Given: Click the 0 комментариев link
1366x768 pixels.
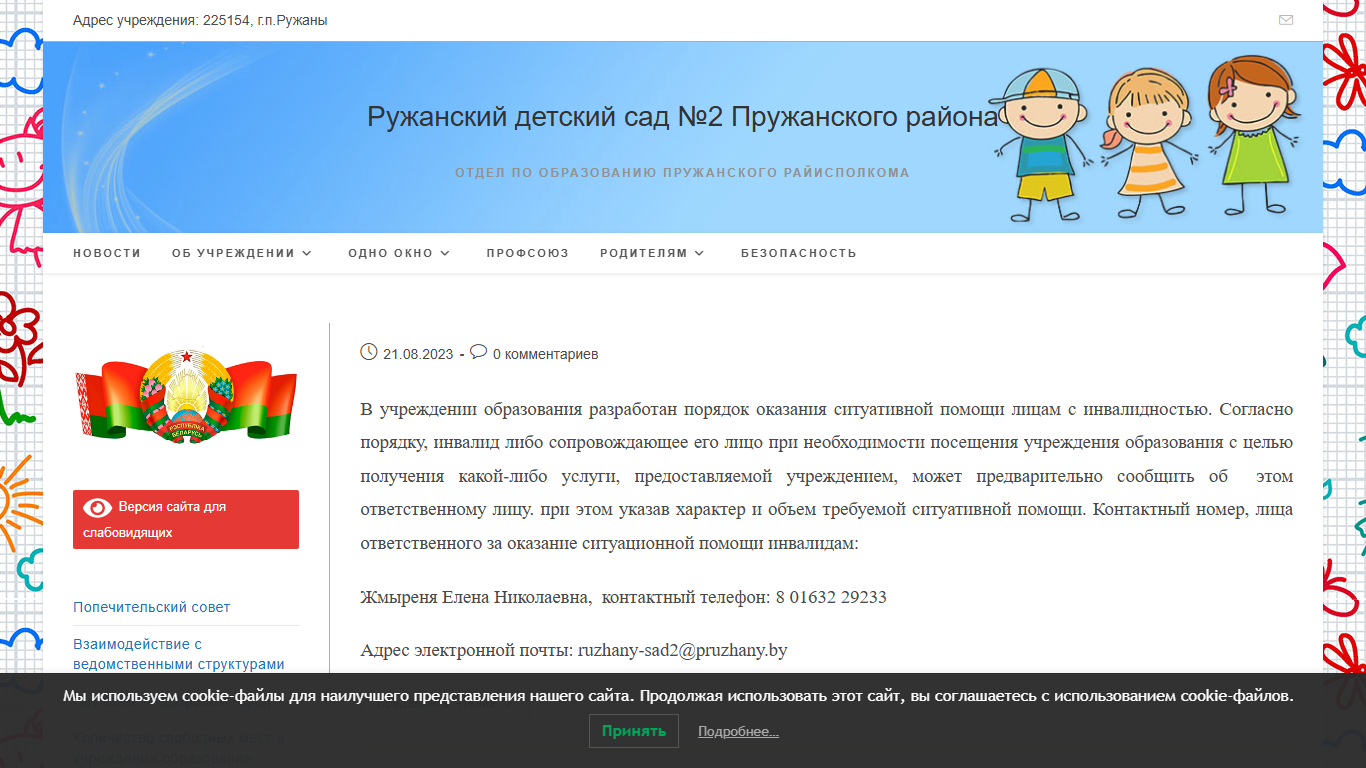Looking at the screenshot, I should click(x=545, y=354).
